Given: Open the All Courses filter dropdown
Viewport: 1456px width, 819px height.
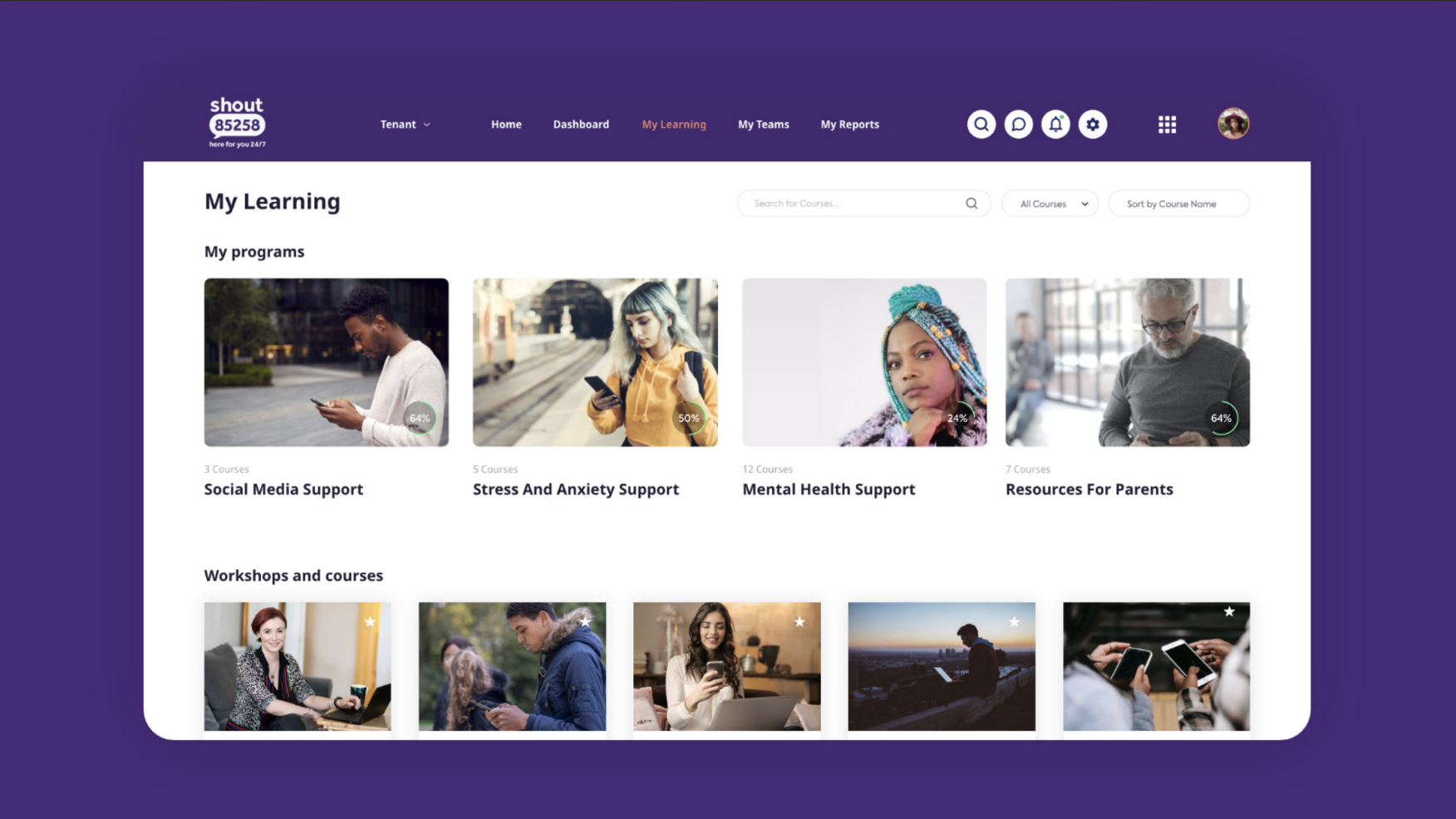Looking at the screenshot, I should [1050, 204].
